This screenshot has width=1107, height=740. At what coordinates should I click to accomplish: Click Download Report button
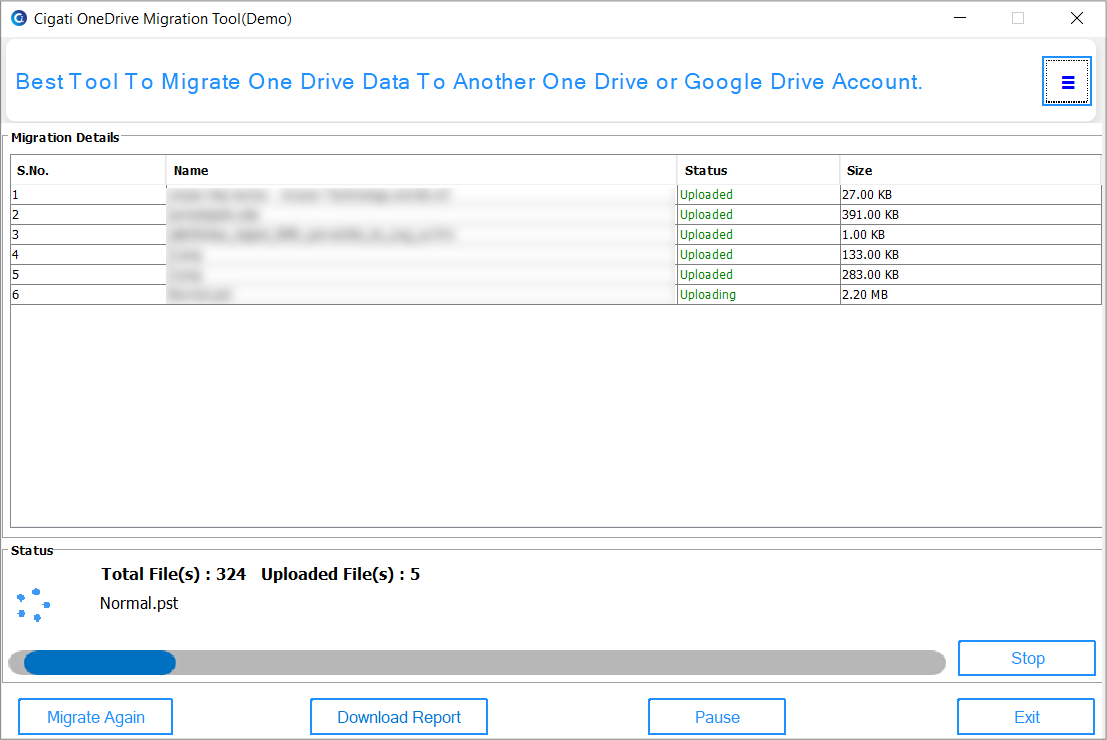[399, 717]
